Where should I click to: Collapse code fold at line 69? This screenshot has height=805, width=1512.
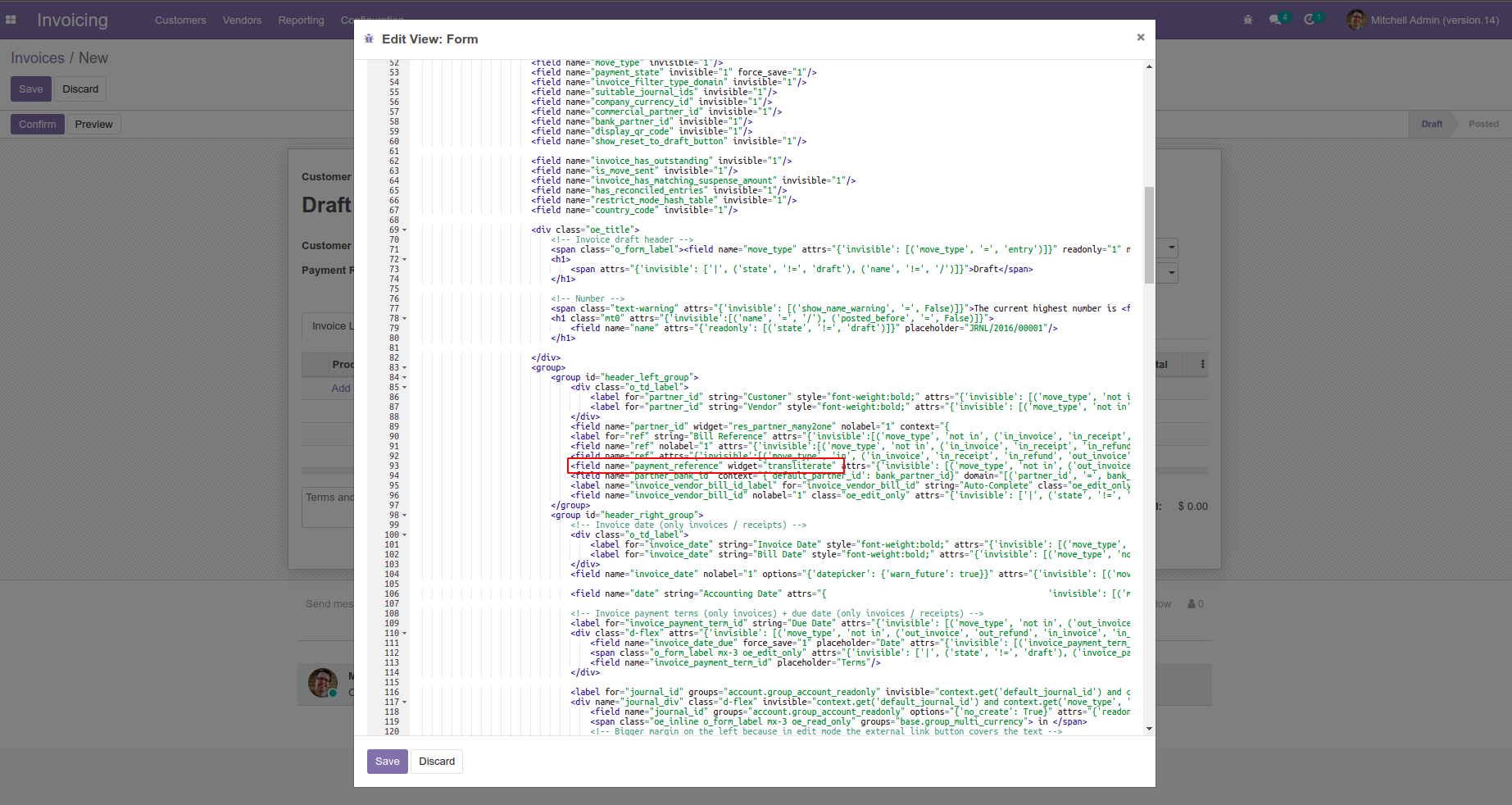point(404,230)
